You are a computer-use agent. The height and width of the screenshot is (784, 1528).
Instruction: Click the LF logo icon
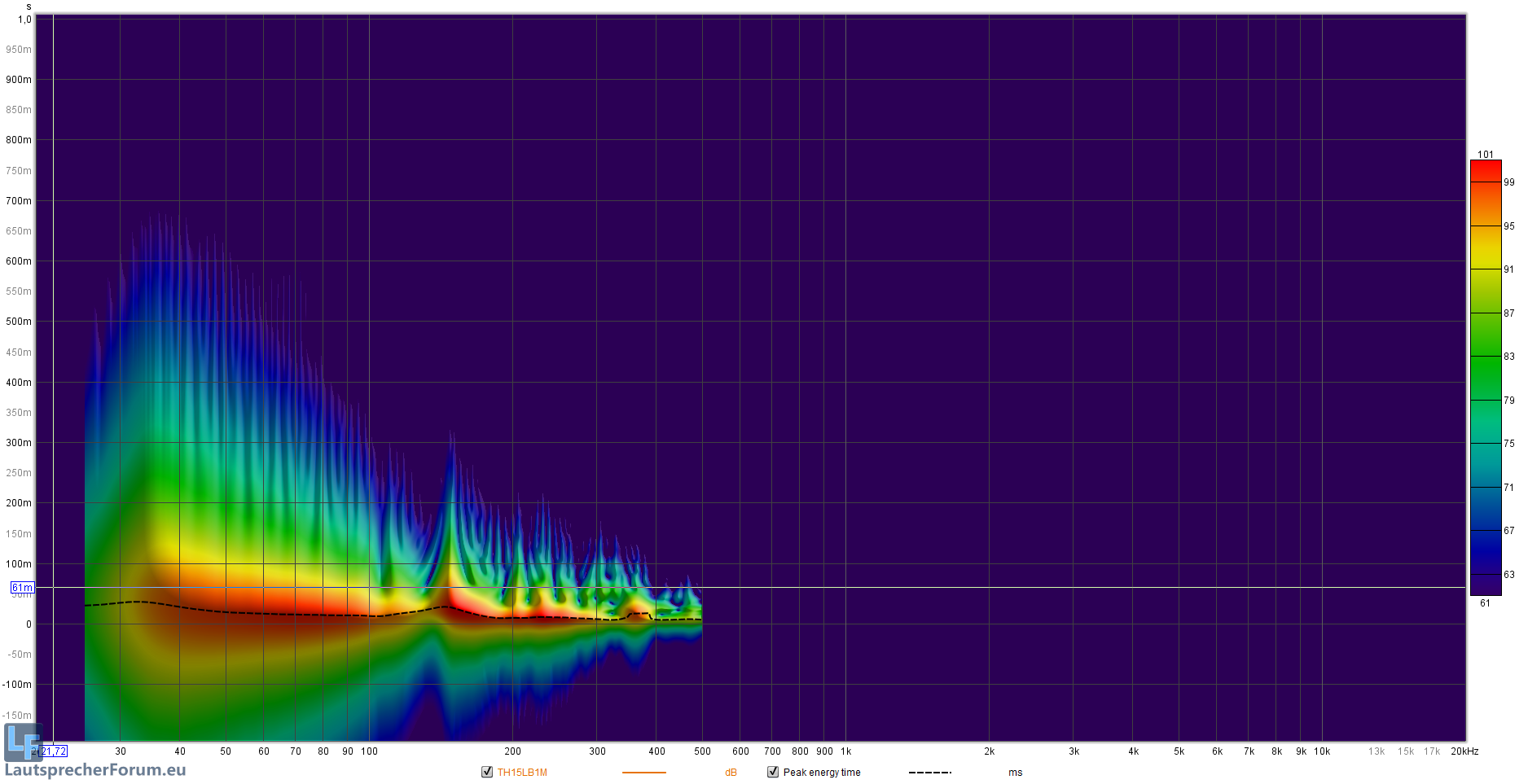(22, 742)
